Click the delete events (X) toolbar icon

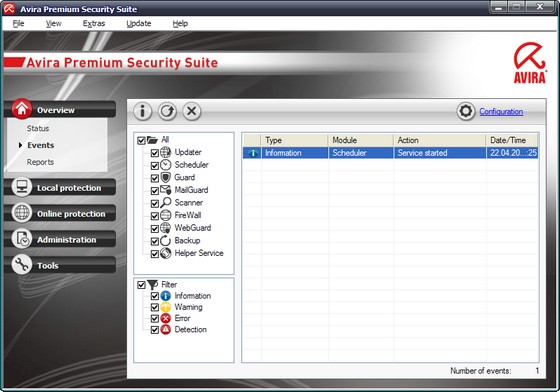[x=192, y=111]
